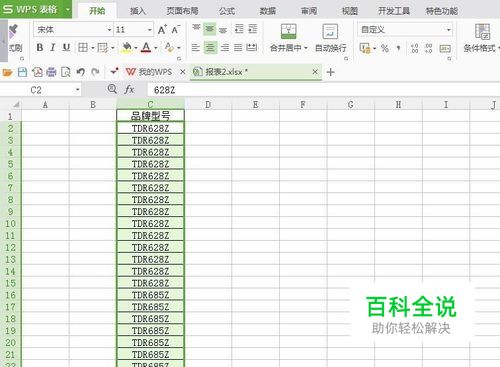Open file with the folder icon
The width and height of the screenshot is (500, 367).
7,72
